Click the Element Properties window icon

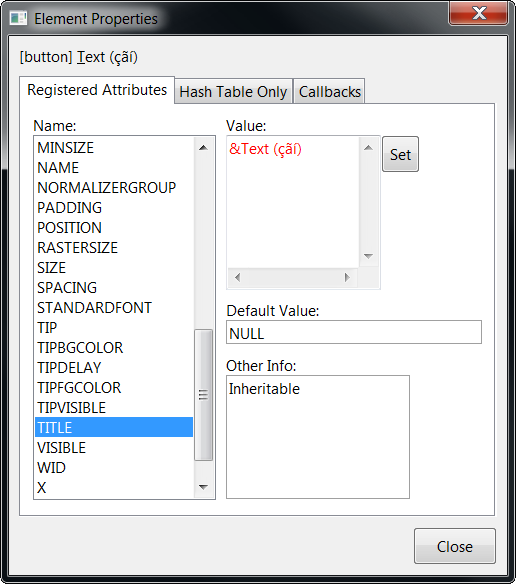pyautogui.click(x=18, y=18)
